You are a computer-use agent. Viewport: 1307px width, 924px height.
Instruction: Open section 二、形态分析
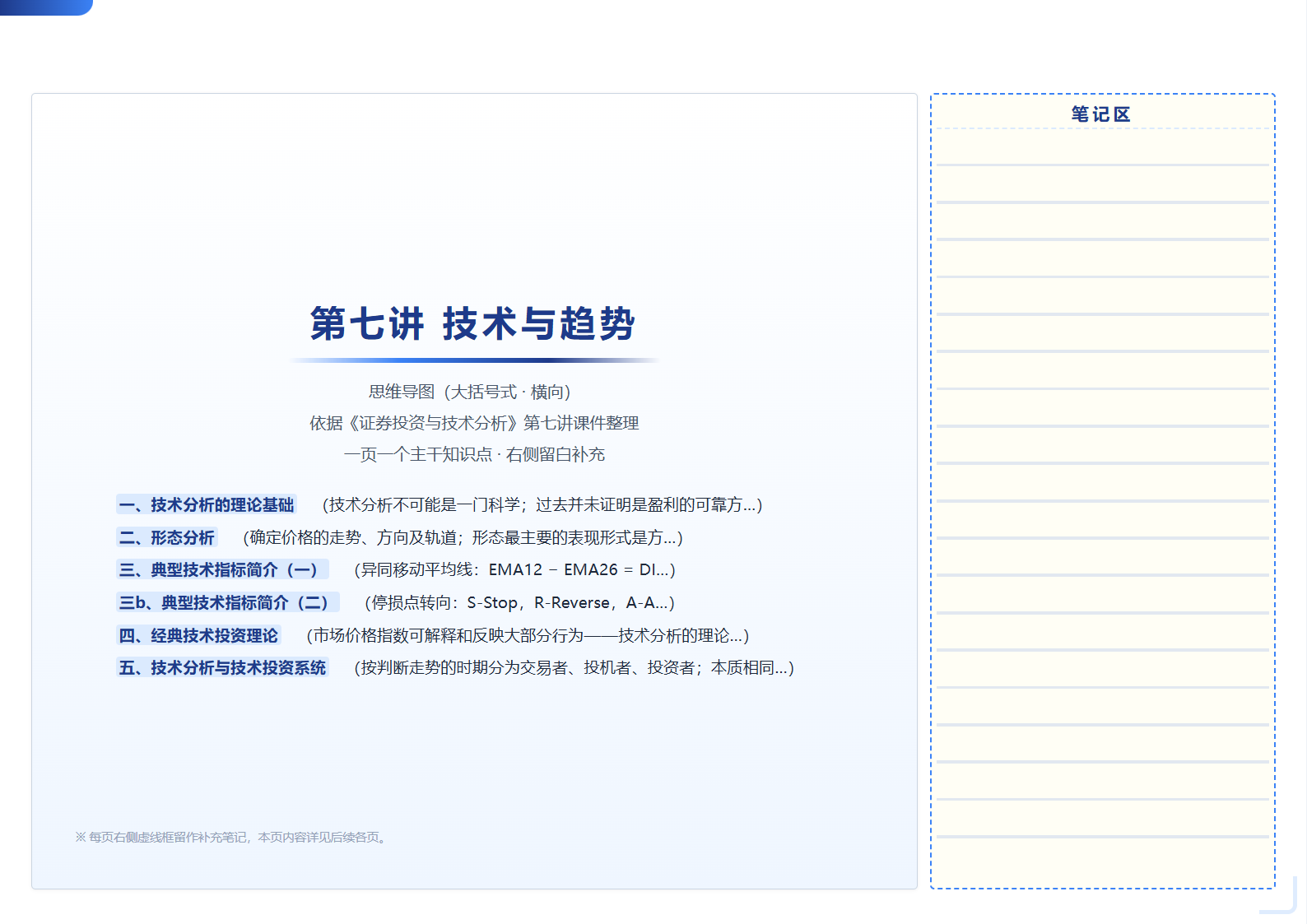(x=167, y=537)
